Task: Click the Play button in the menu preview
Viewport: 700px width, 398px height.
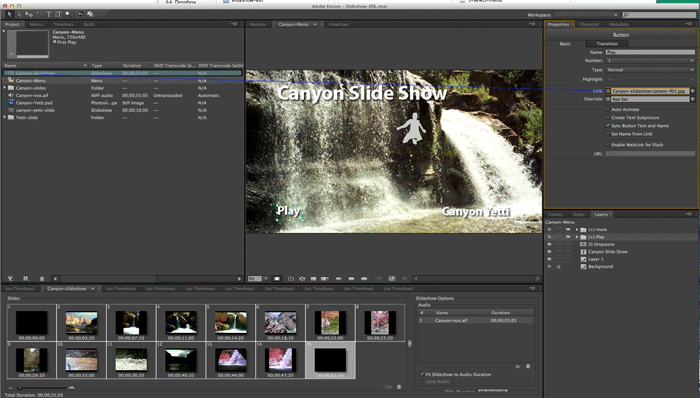Action: pos(288,211)
